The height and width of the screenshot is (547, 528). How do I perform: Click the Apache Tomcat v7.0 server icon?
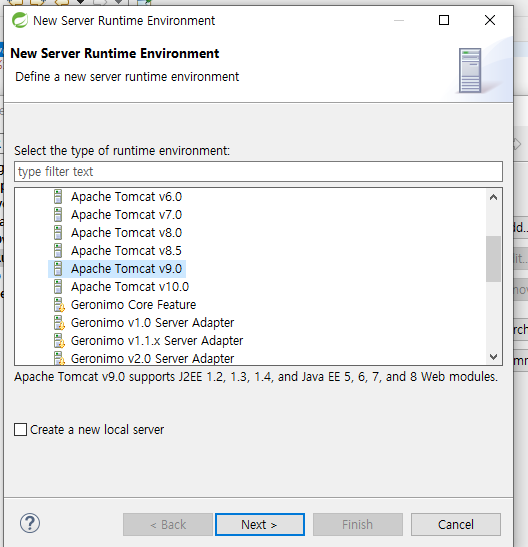58,215
